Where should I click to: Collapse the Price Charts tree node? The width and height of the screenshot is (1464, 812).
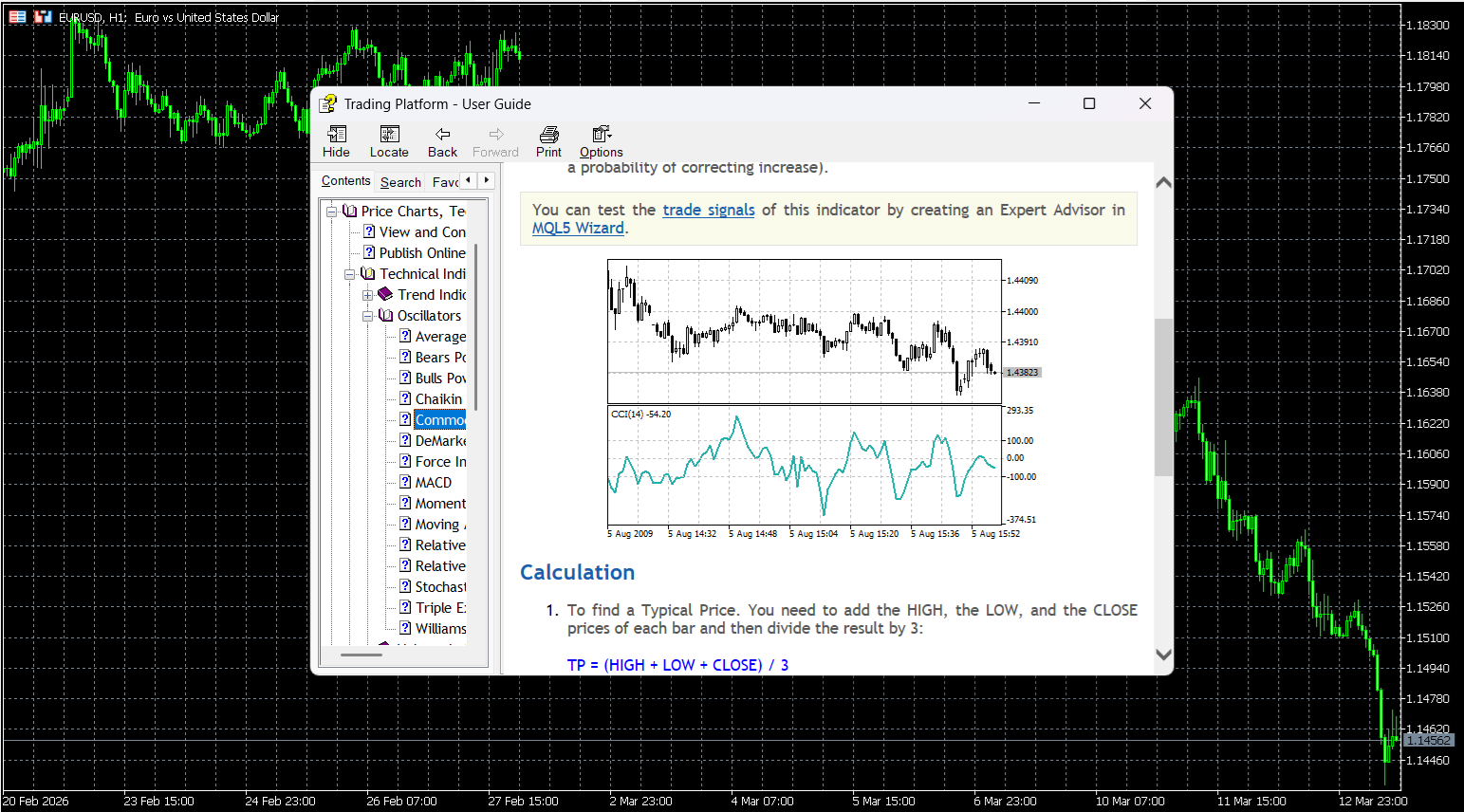(x=332, y=212)
